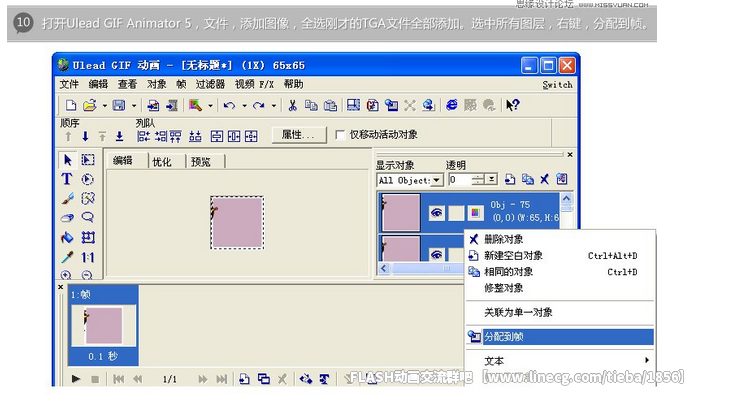
Task: Select the Text tool
Action: coord(67,179)
